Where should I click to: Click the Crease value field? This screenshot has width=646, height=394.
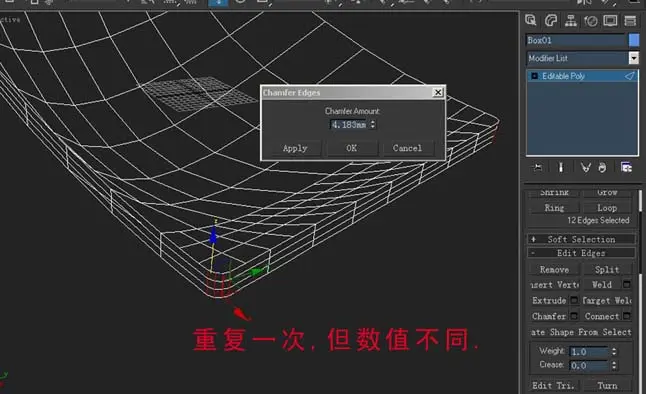click(589, 365)
